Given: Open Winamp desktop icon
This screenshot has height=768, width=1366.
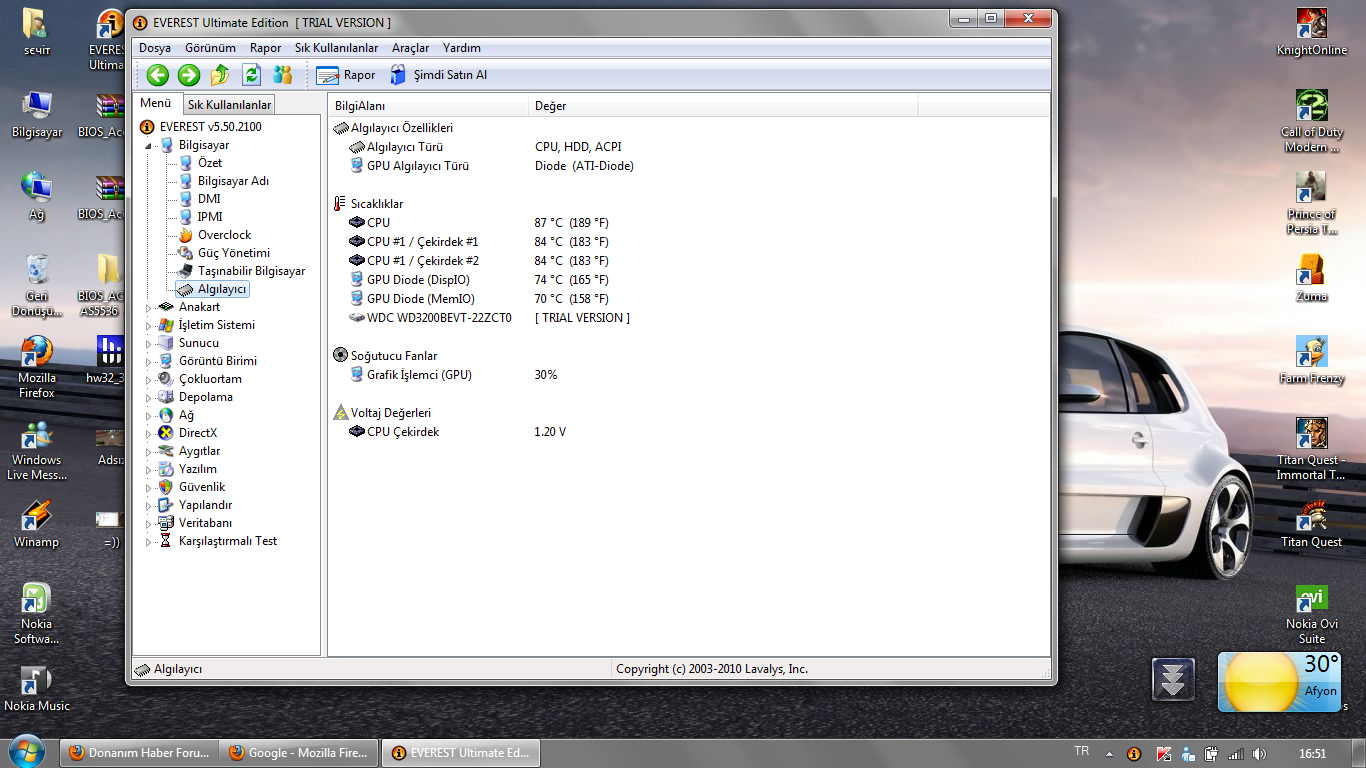Looking at the screenshot, I should [36, 524].
